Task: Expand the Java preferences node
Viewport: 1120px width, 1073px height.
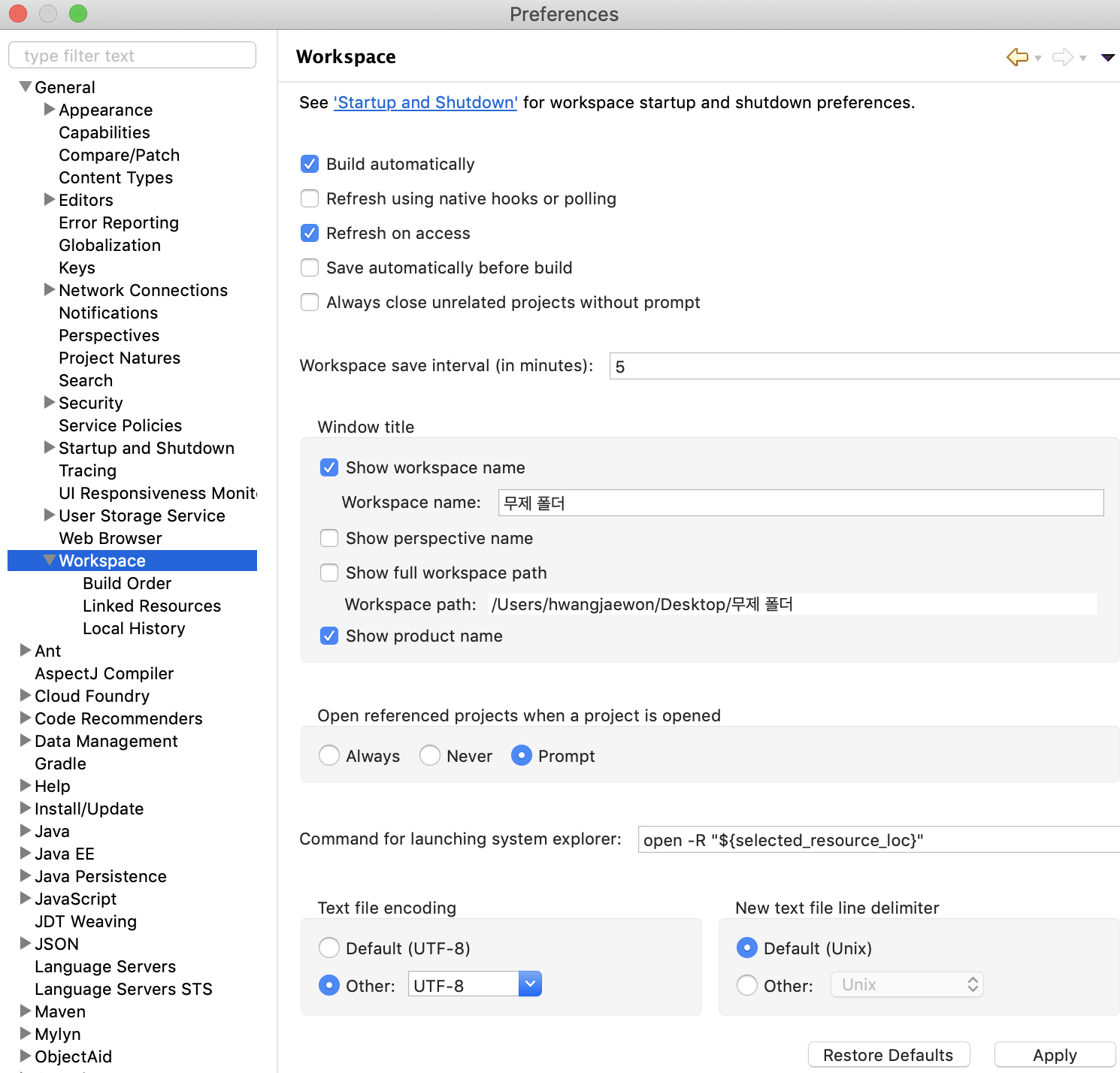Action: point(26,830)
